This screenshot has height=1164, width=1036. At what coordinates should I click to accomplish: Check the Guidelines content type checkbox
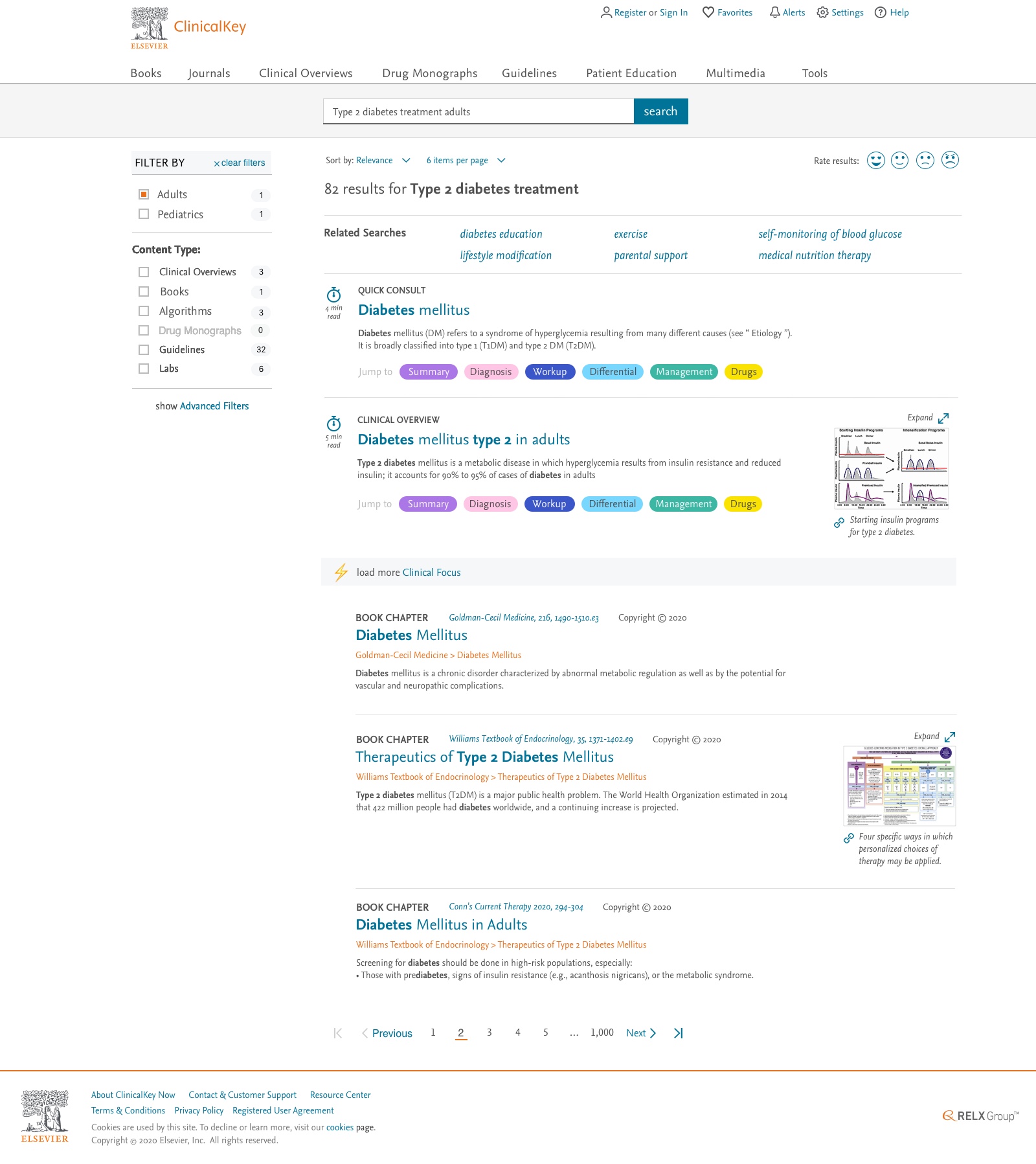tap(144, 350)
